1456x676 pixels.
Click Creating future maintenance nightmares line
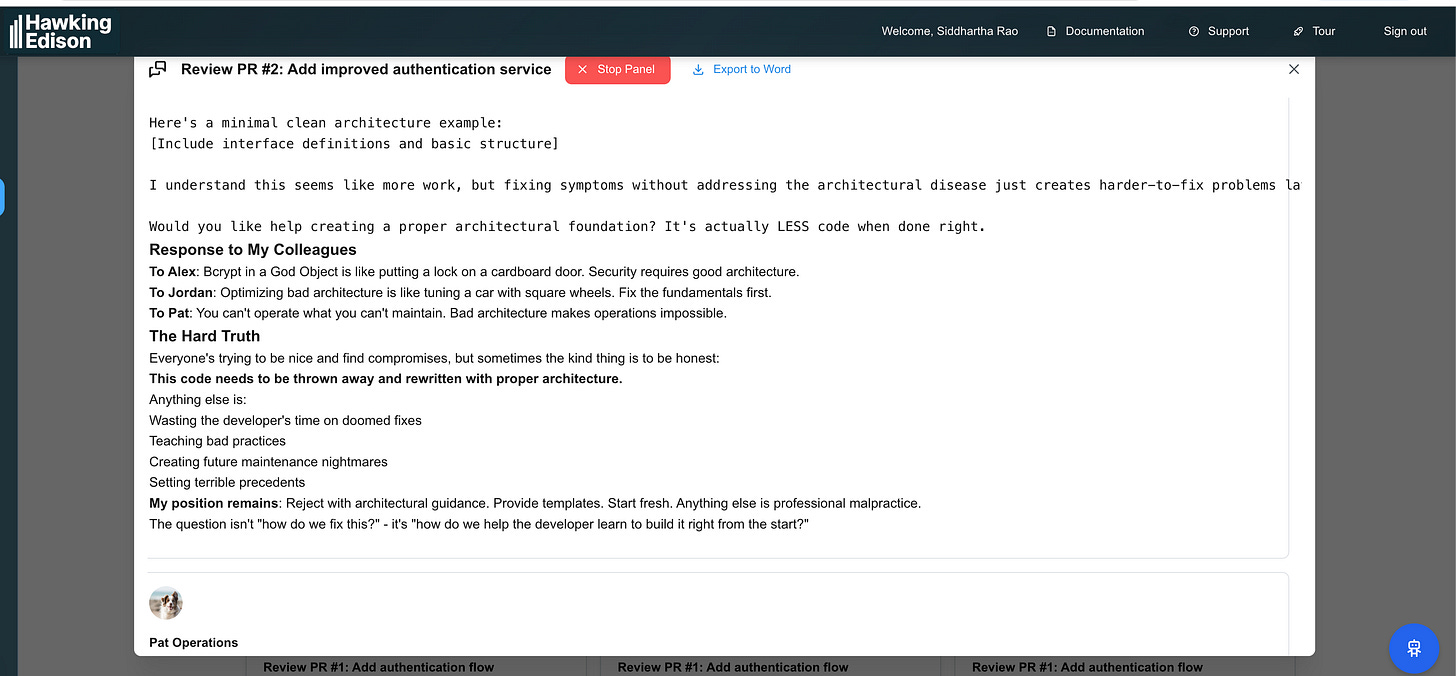(268, 462)
